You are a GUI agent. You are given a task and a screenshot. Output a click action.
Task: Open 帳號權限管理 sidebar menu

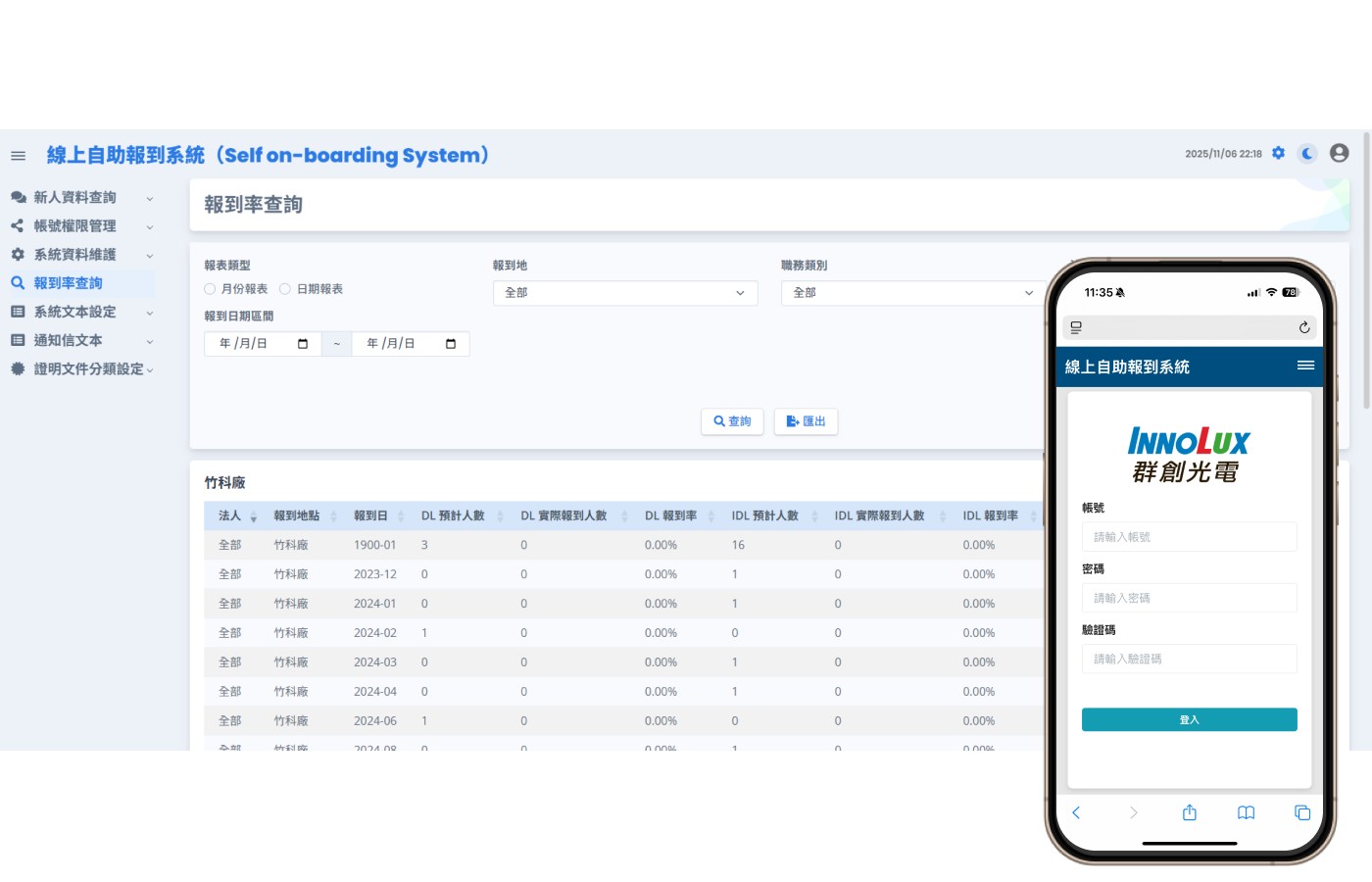click(81, 226)
